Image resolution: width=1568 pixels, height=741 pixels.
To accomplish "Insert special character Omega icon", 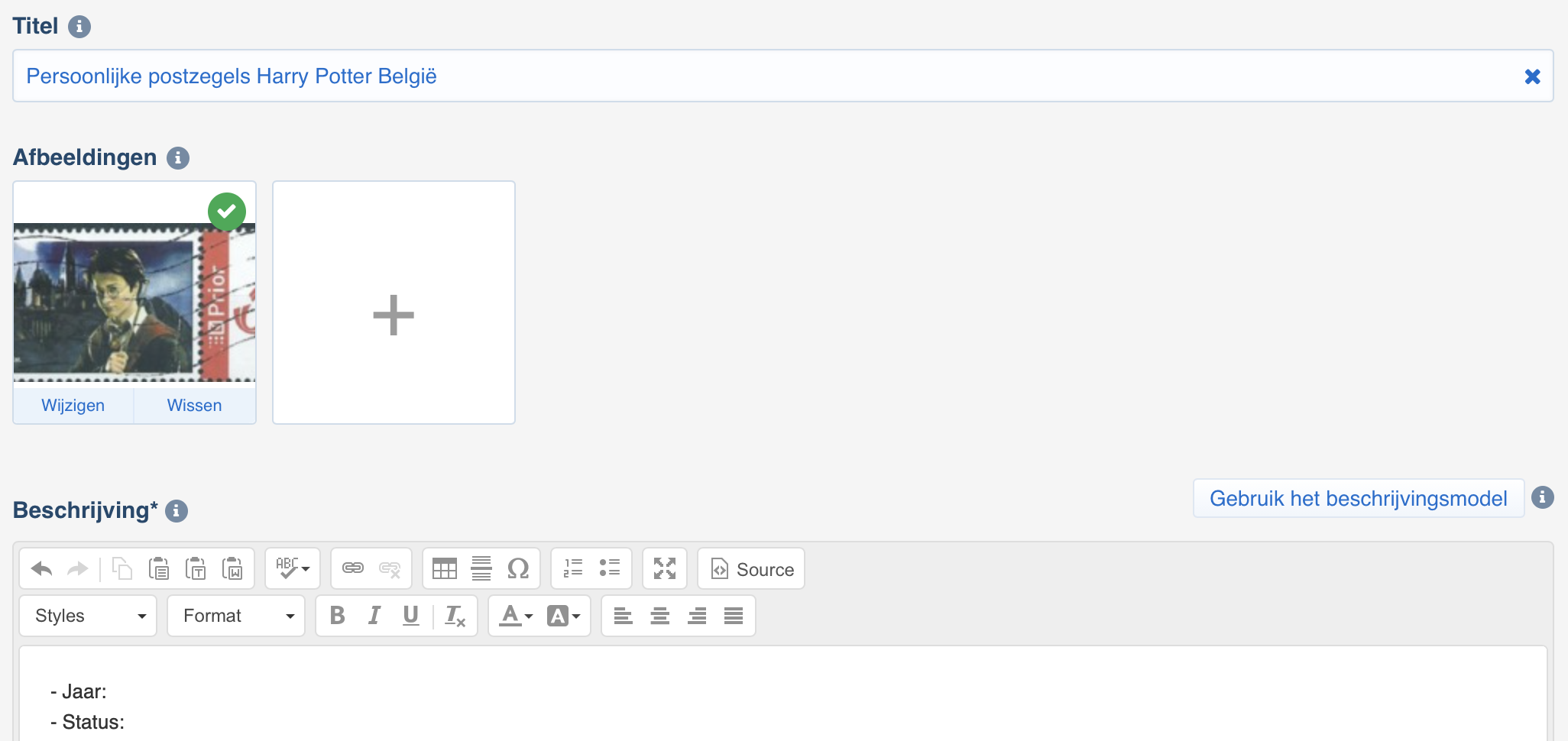I will click(518, 568).
